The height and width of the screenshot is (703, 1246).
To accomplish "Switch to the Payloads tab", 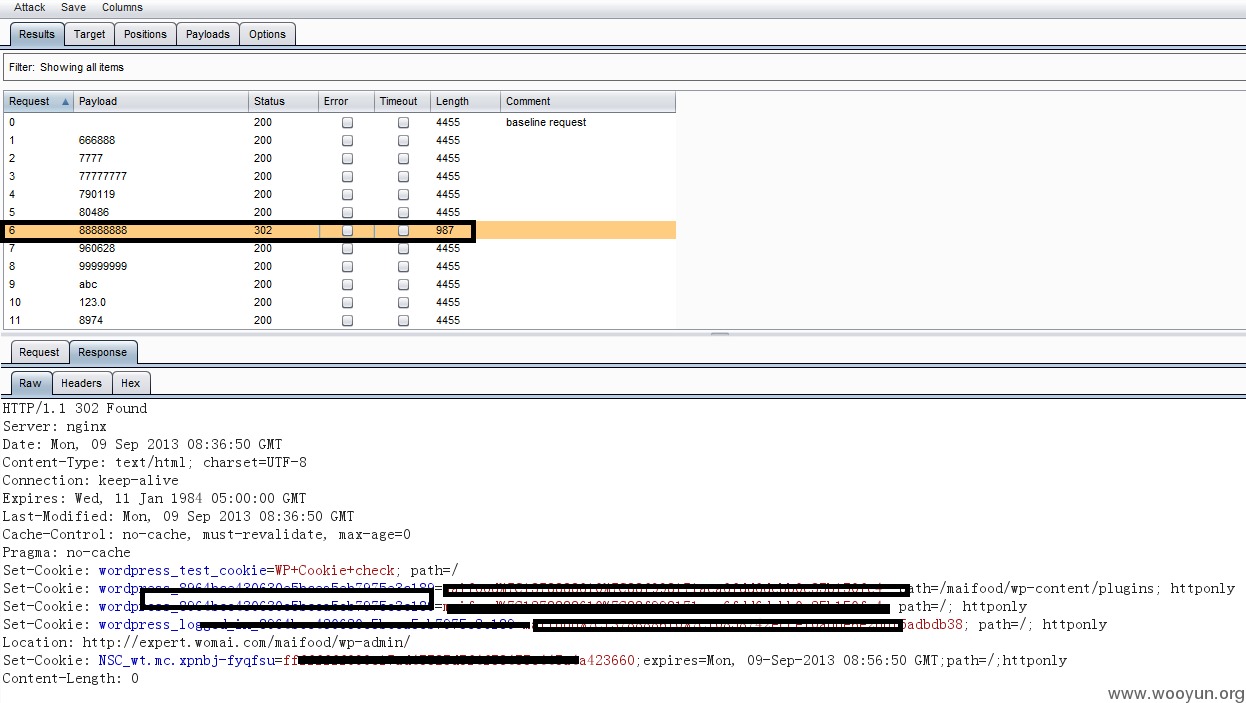I will tap(208, 34).
